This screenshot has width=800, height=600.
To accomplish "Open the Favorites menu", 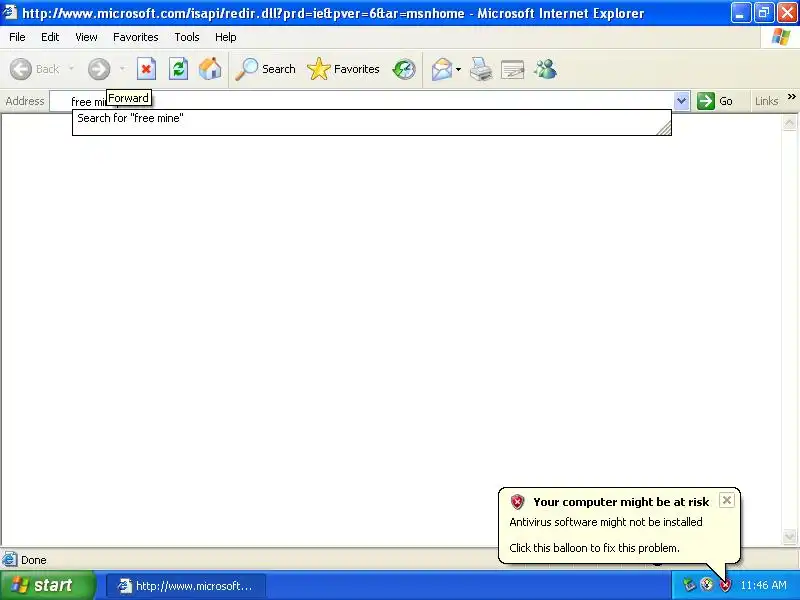I will 136,37.
